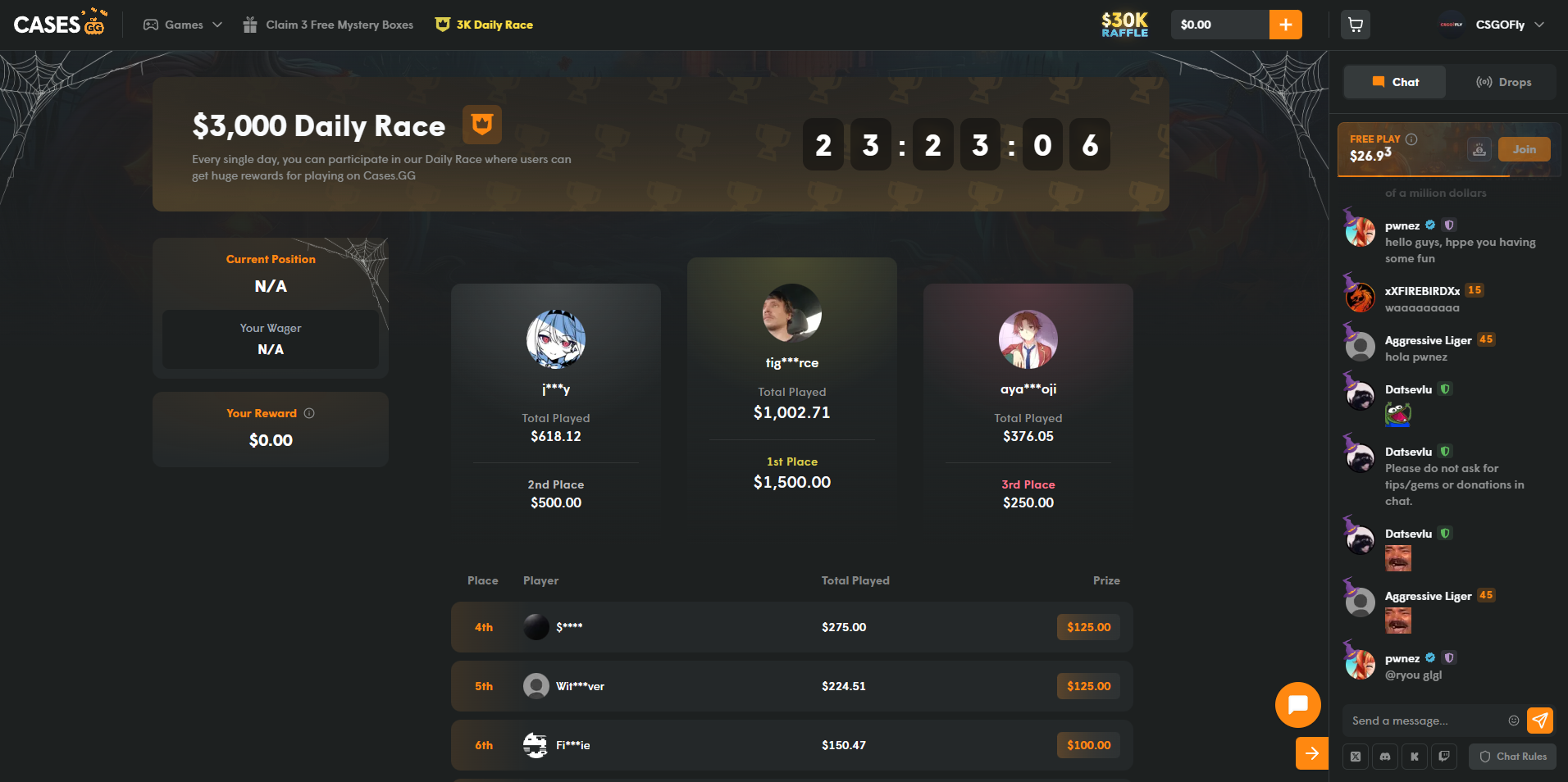This screenshot has height=782, width=1568.
Task: Collapse chat sidebar with orange arrow button
Action: coord(1312,753)
